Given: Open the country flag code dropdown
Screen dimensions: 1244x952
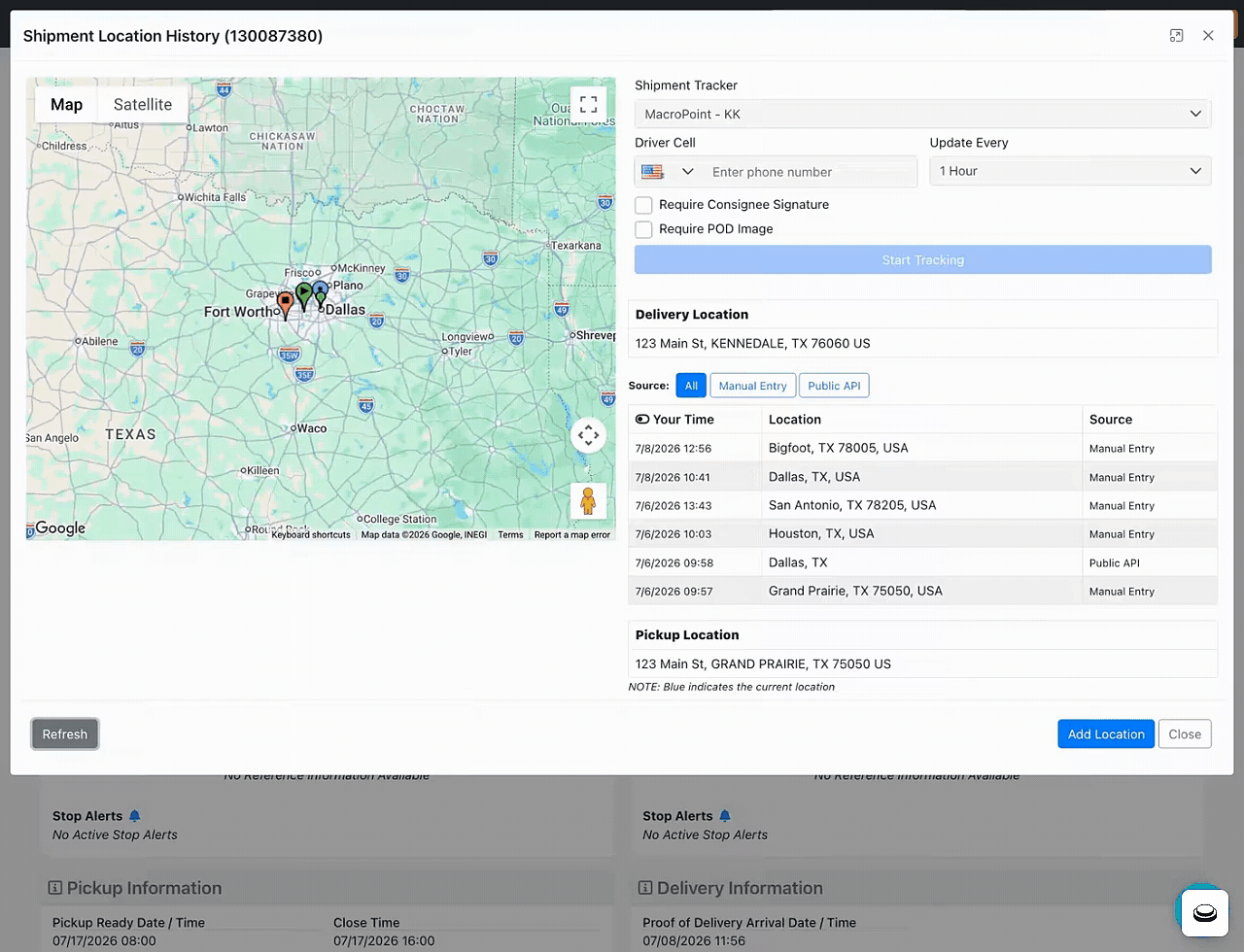Looking at the screenshot, I should (669, 172).
